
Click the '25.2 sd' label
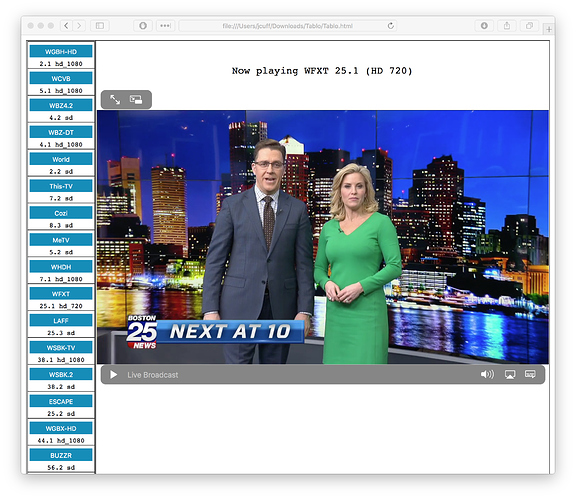click(x=61, y=413)
